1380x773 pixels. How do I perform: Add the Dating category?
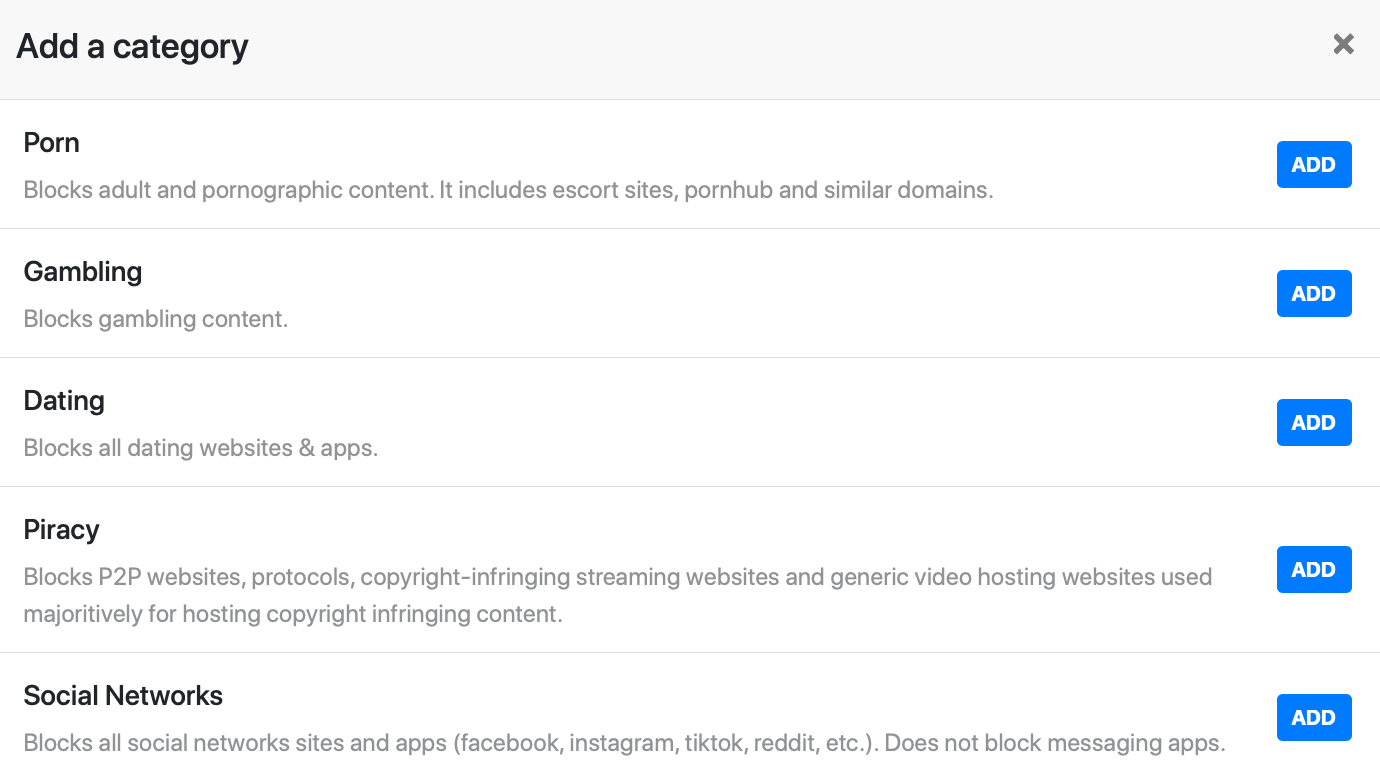1314,423
